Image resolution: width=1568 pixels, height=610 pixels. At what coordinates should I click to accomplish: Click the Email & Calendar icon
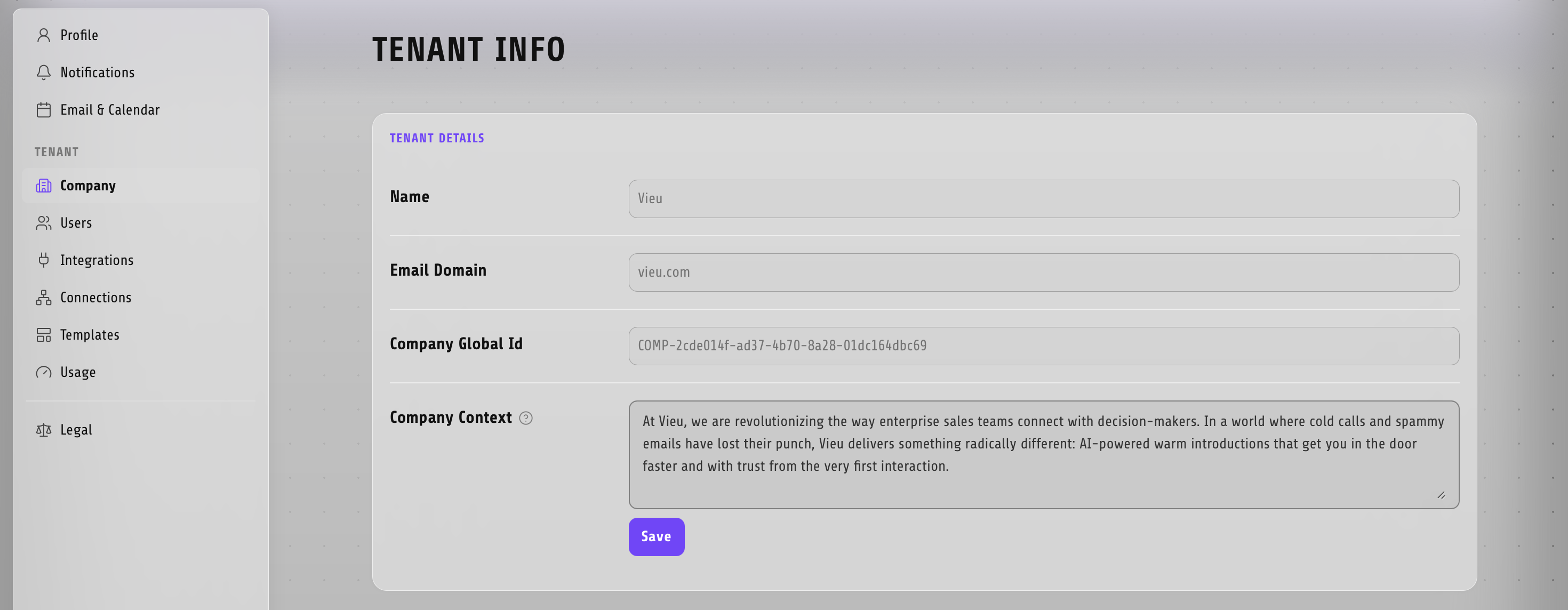(x=43, y=110)
